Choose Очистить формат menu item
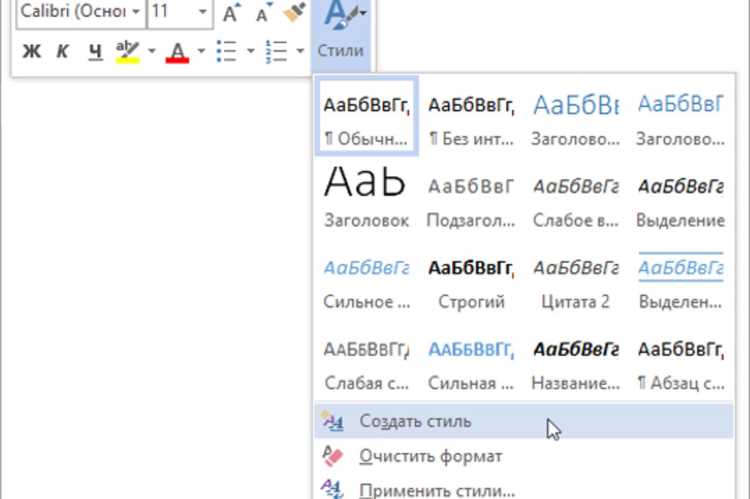 [x=524, y=456]
